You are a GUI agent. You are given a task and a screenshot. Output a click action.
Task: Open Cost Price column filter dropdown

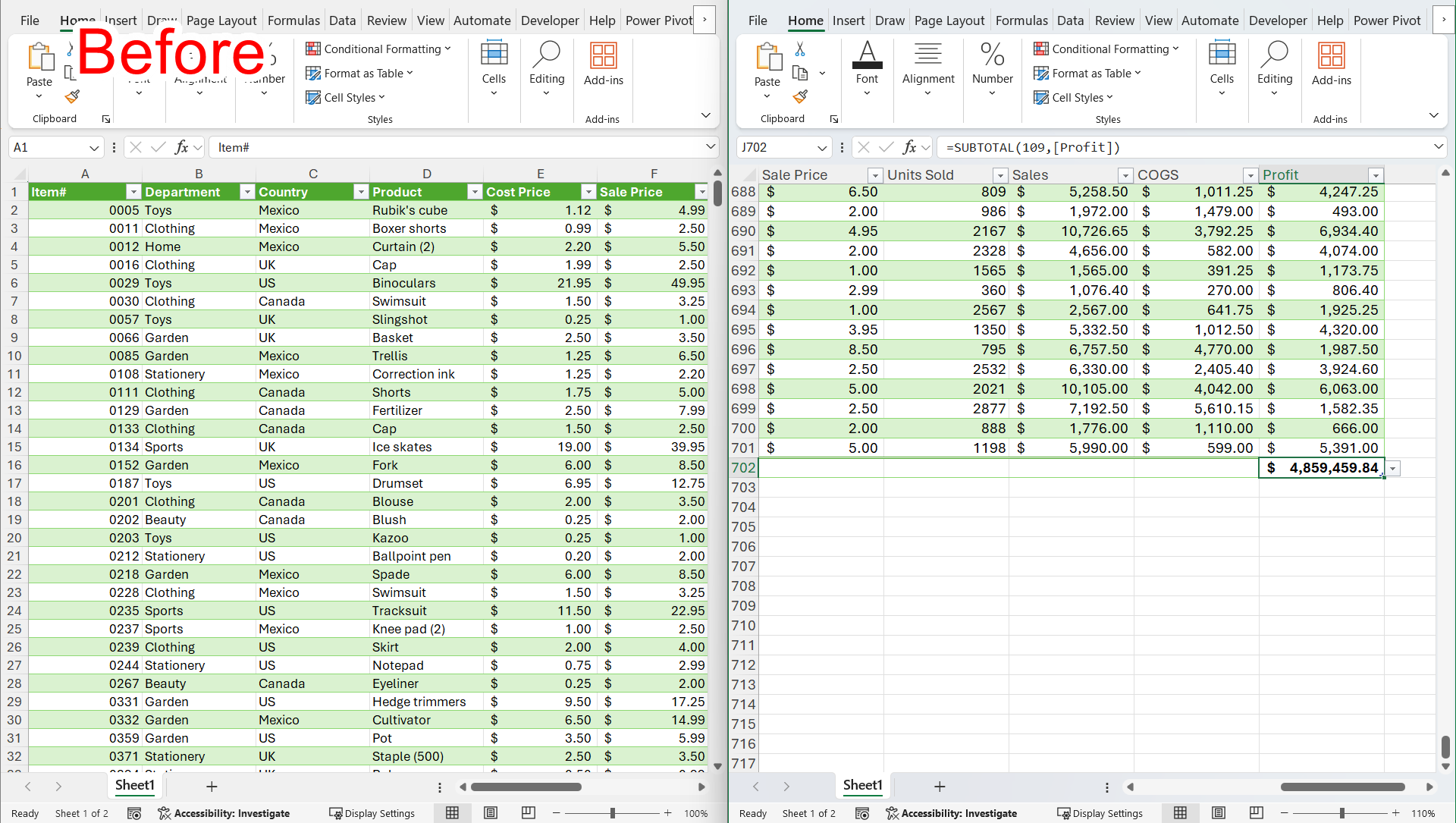click(x=588, y=192)
